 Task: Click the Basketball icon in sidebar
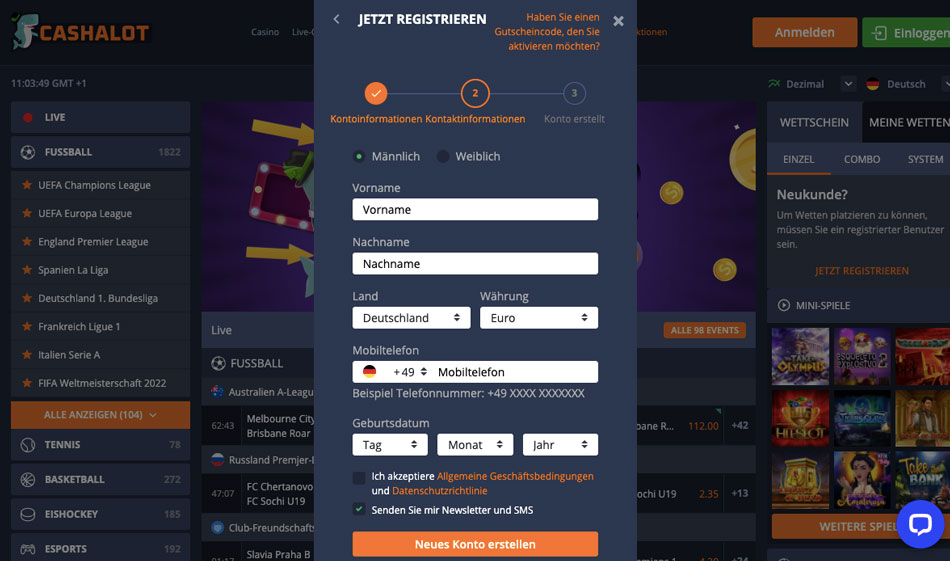click(x=28, y=479)
